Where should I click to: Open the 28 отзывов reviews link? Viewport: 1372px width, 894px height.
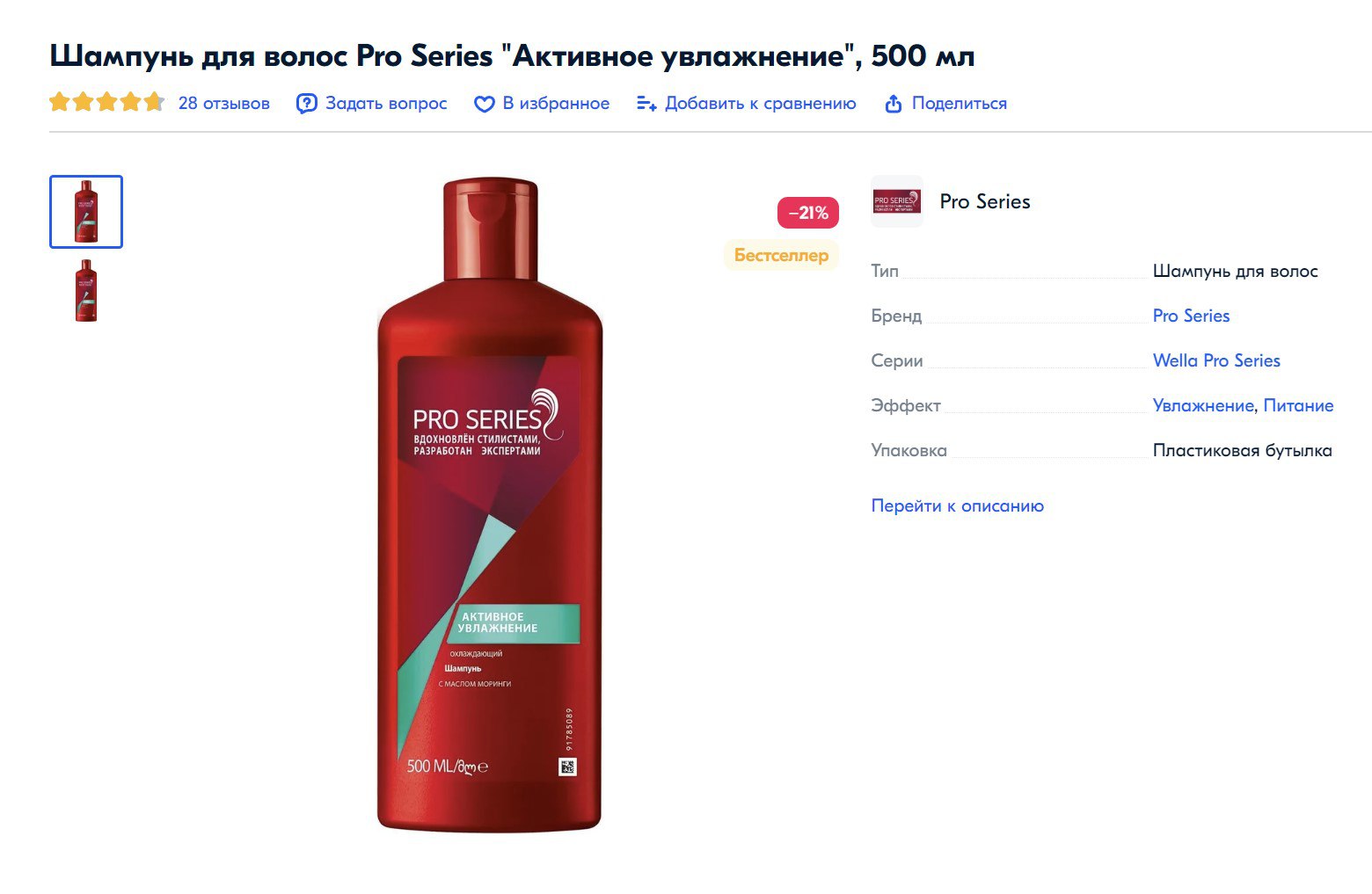tap(224, 104)
